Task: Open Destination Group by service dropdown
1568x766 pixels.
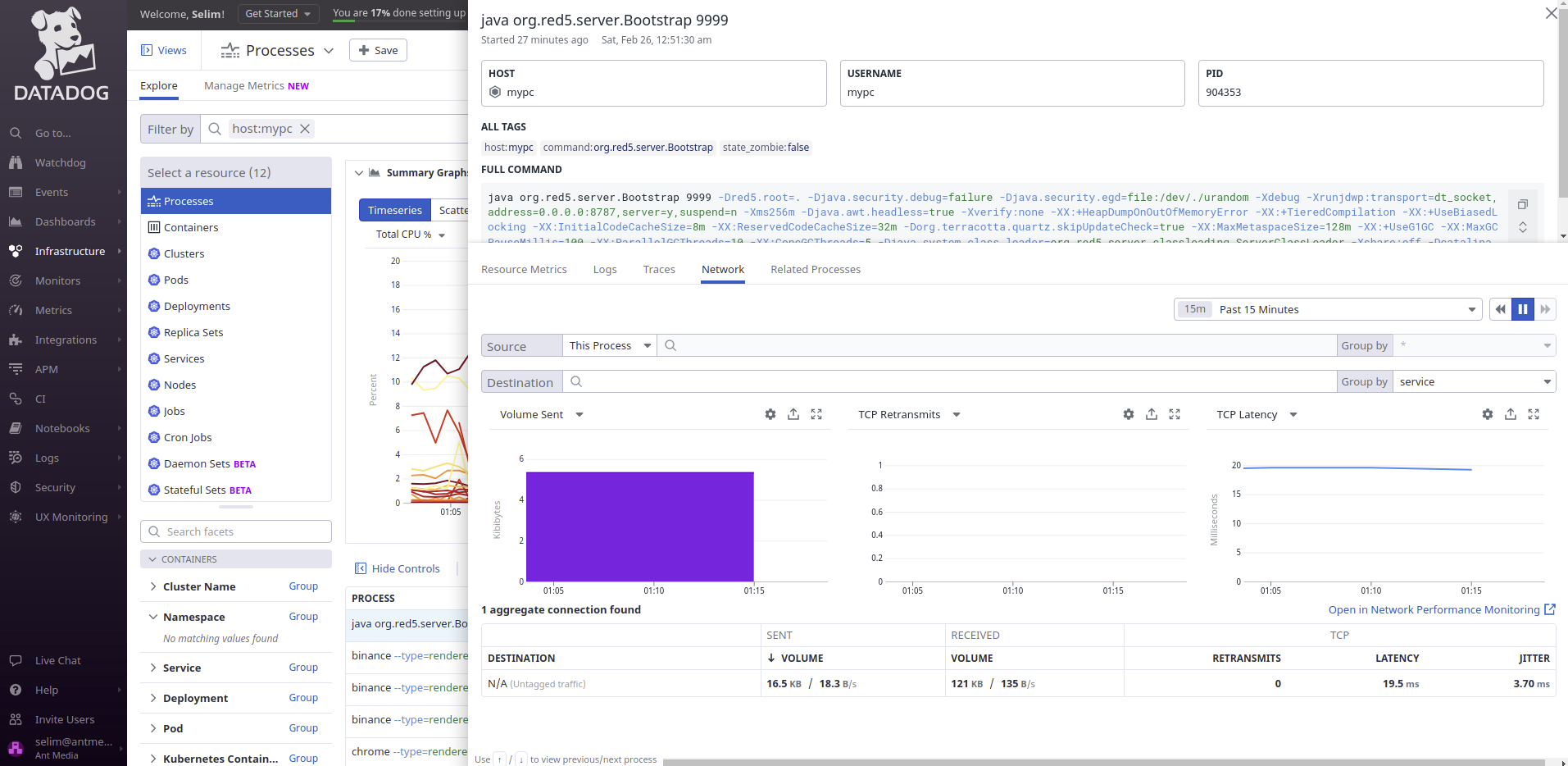Action: tap(1474, 381)
